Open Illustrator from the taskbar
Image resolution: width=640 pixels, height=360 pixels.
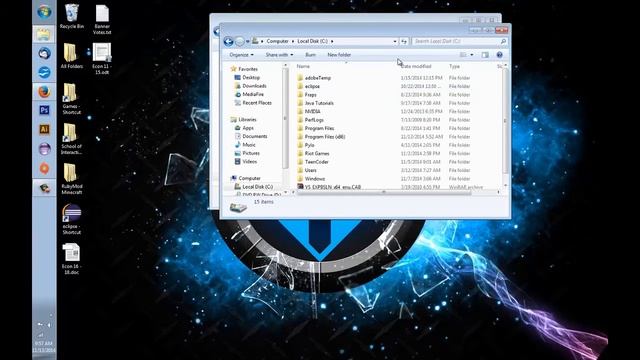(x=44, y=129)
